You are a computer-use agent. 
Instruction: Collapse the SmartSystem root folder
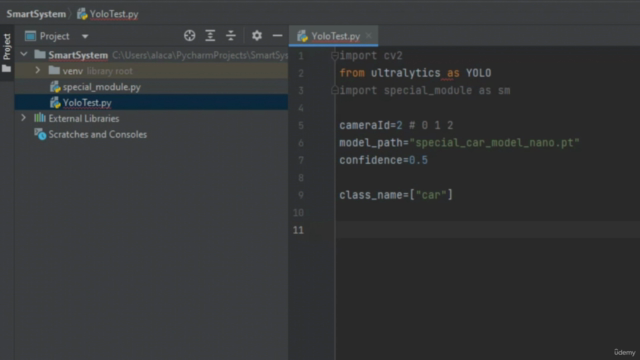click(x=24, y=54)
